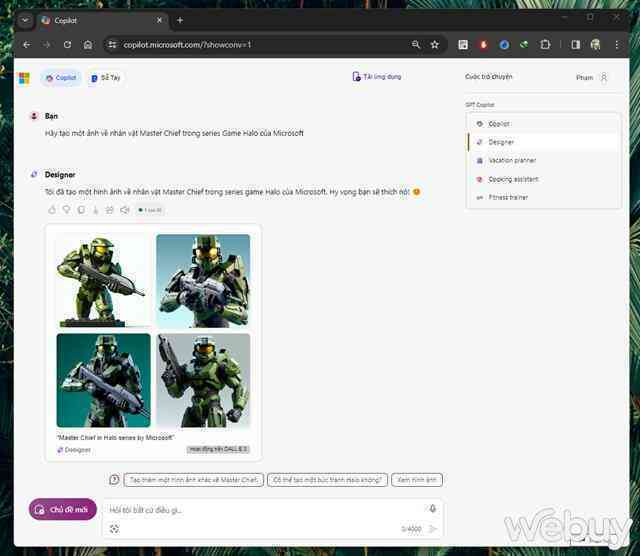Select Copilot in the GPT list

coord(543,124)
